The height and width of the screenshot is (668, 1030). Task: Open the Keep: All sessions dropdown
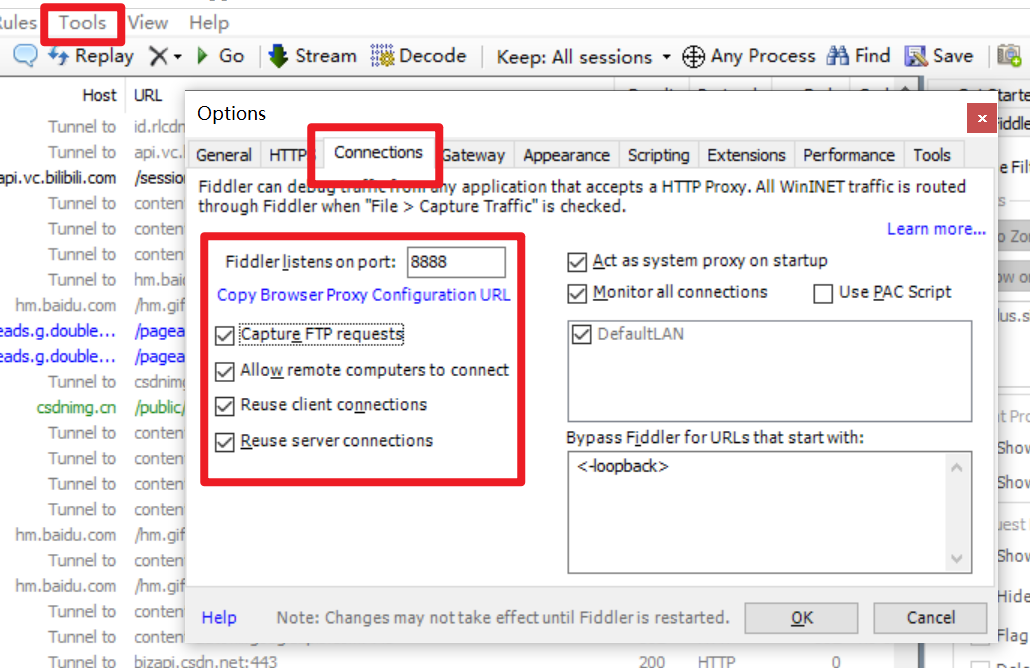pyautogui.click(x=583, y=57)
